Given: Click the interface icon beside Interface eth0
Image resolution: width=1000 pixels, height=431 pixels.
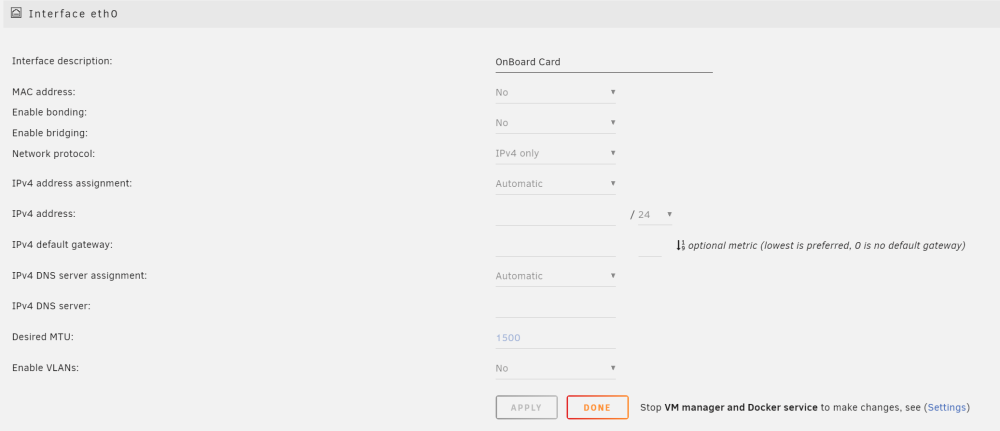Looking at the screenshot, I should (17, 13).
